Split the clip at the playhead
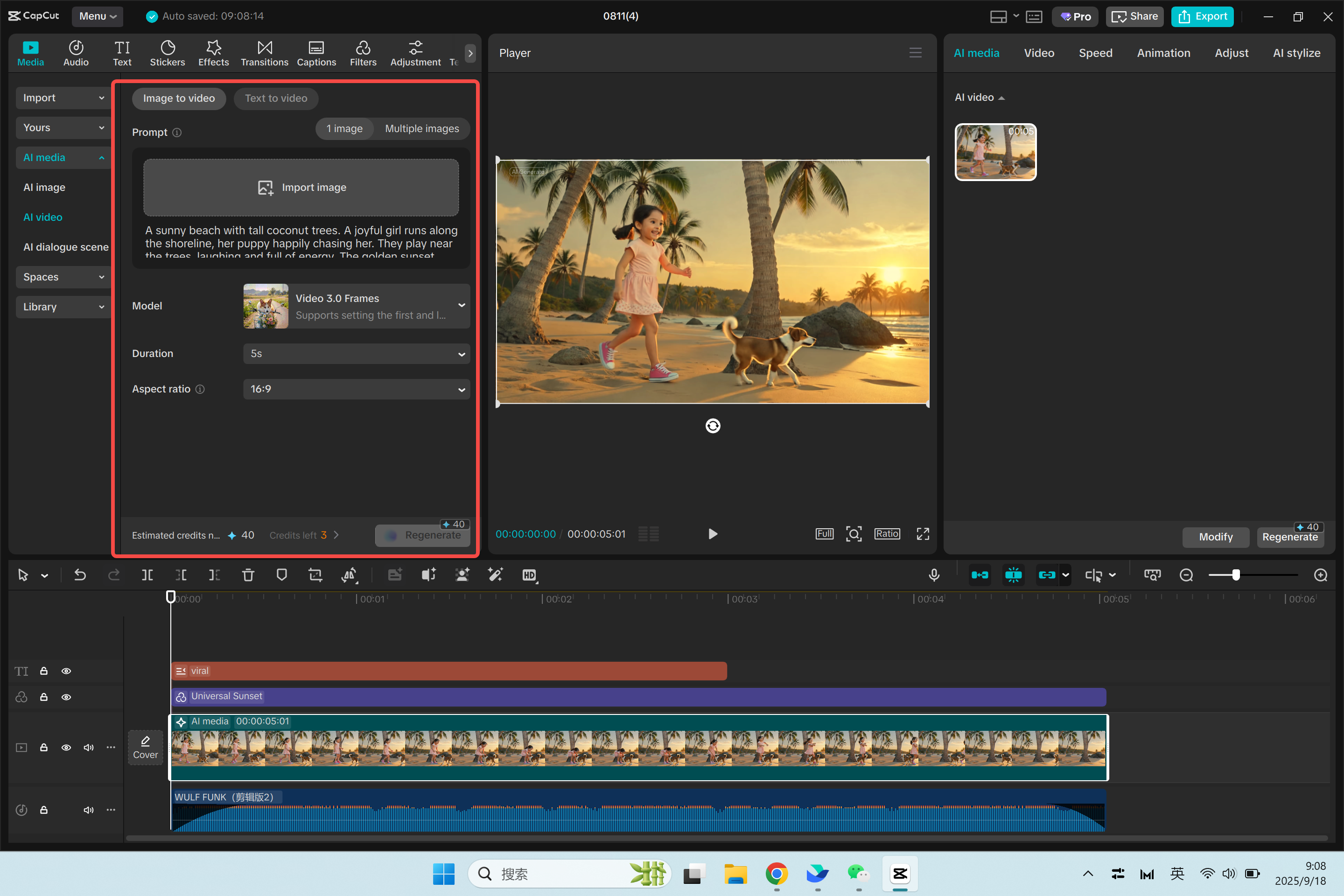This screenshot has height=896, width=1344. [x=147, y=575]
